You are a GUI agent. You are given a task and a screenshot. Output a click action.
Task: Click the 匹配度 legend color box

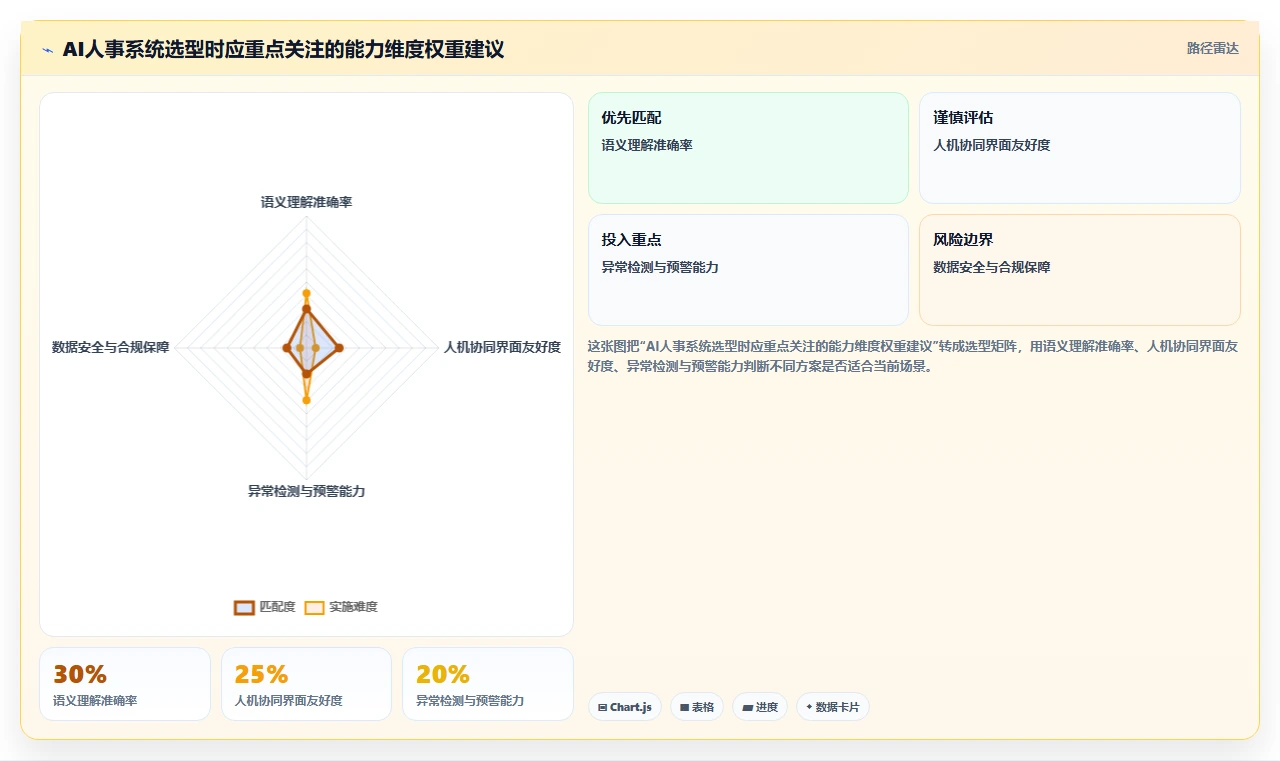tap(244, 607)
